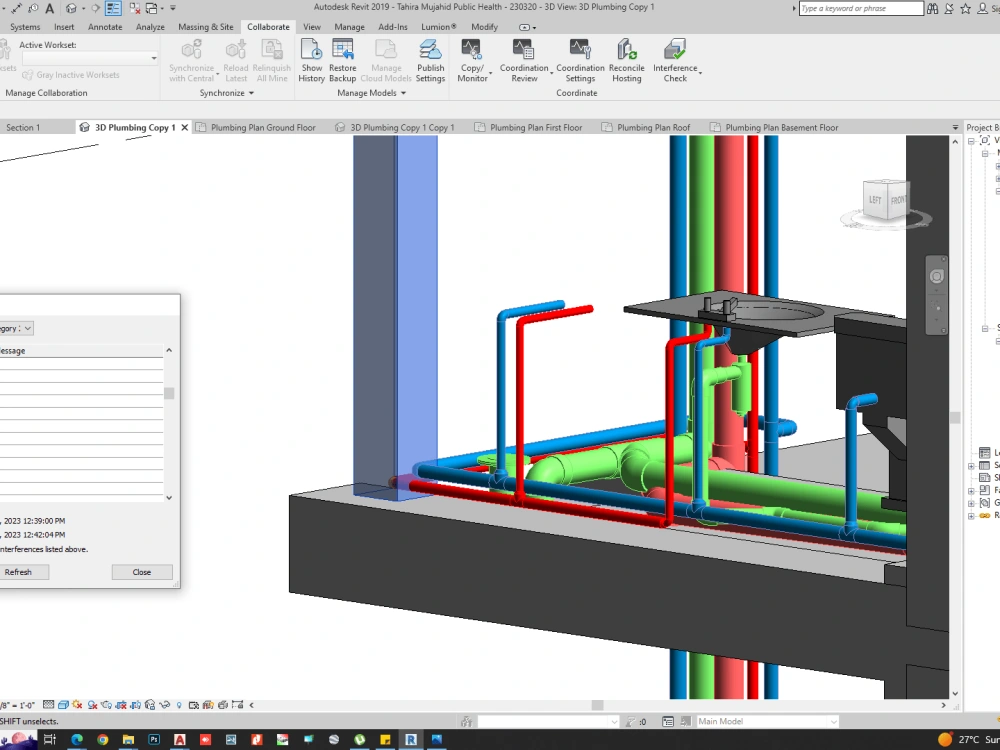Image resolution: width=1000 pixels, height=750 pixels.
Task: Expand the Manage Models panel dropdown
Action: pyautogui.click(x=371, y=93)
